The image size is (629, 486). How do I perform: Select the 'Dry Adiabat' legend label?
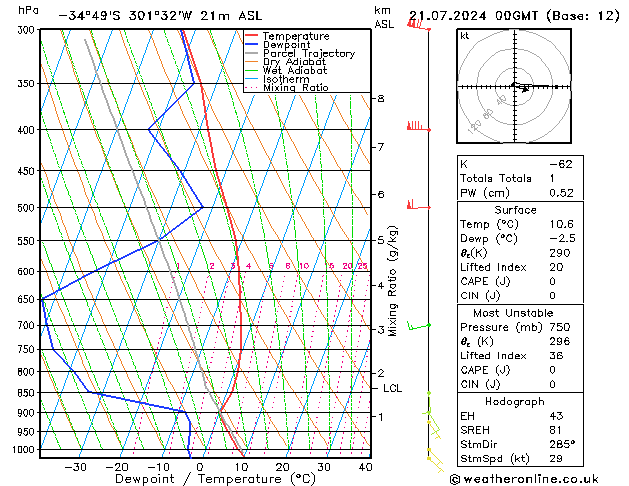[294, 62]
